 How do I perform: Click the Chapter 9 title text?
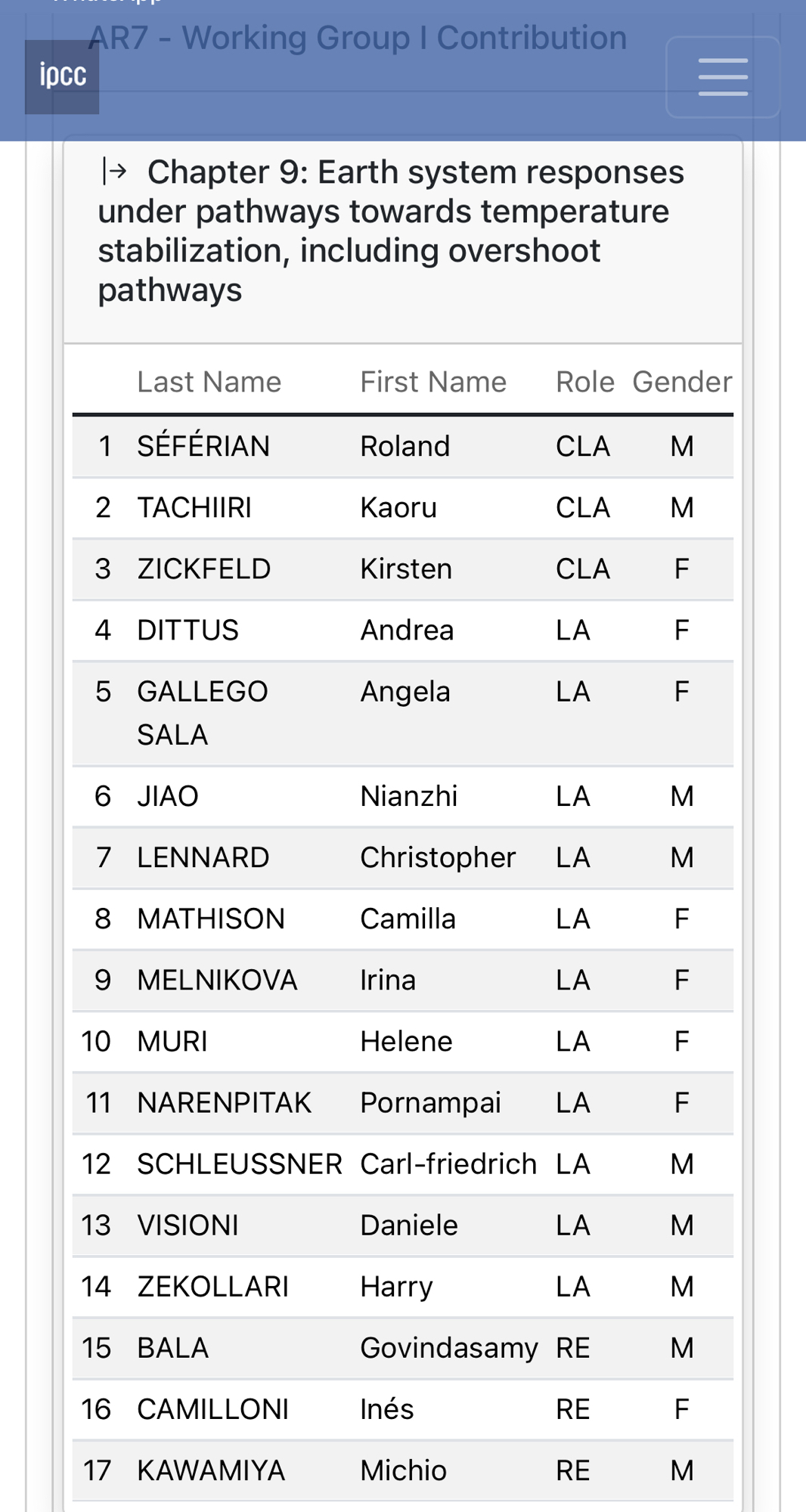click(x=390, y=231)
